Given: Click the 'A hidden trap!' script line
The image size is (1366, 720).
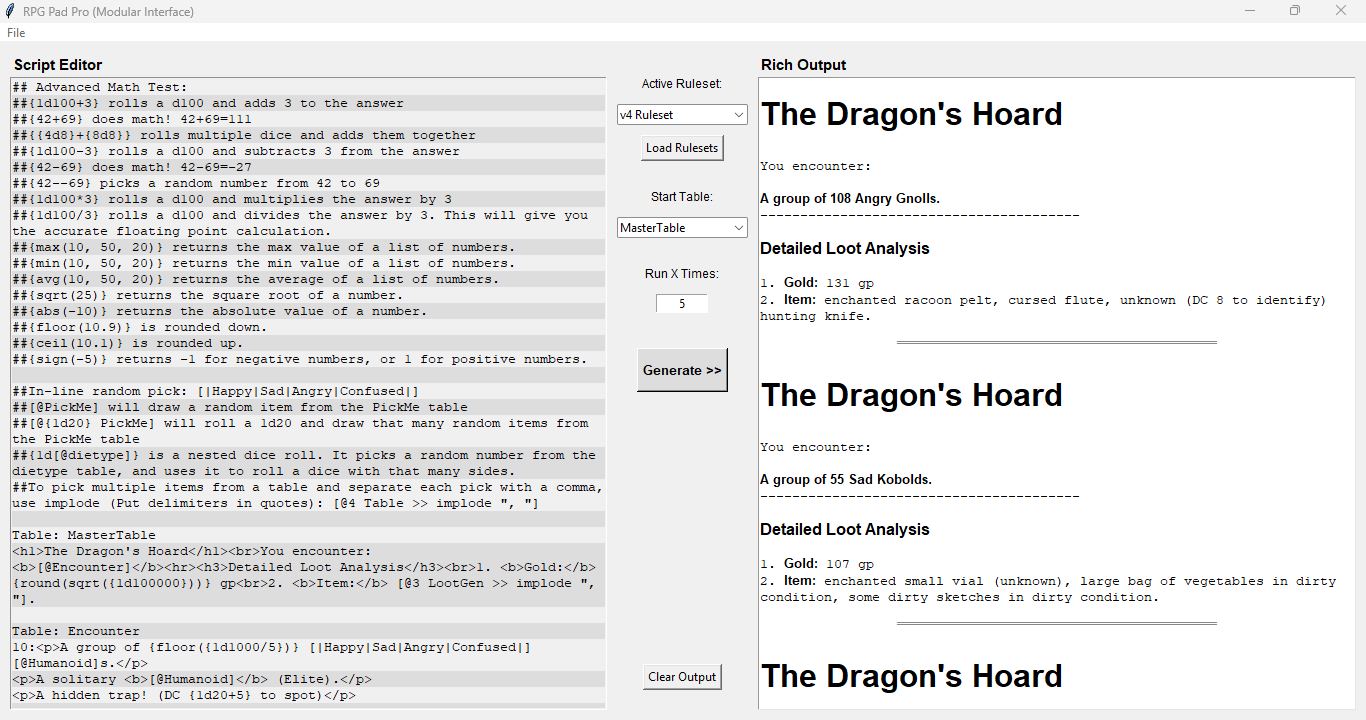Looking at the screenshot, I should 184,695.
